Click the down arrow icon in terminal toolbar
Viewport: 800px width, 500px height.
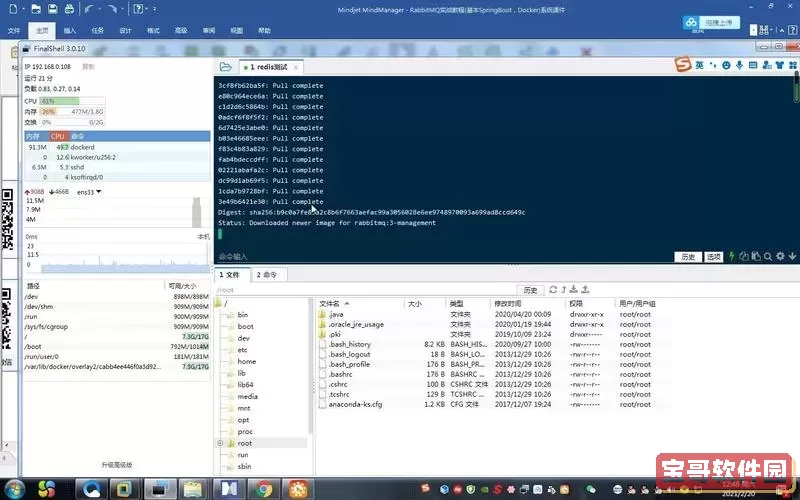[x=792, y=256]
